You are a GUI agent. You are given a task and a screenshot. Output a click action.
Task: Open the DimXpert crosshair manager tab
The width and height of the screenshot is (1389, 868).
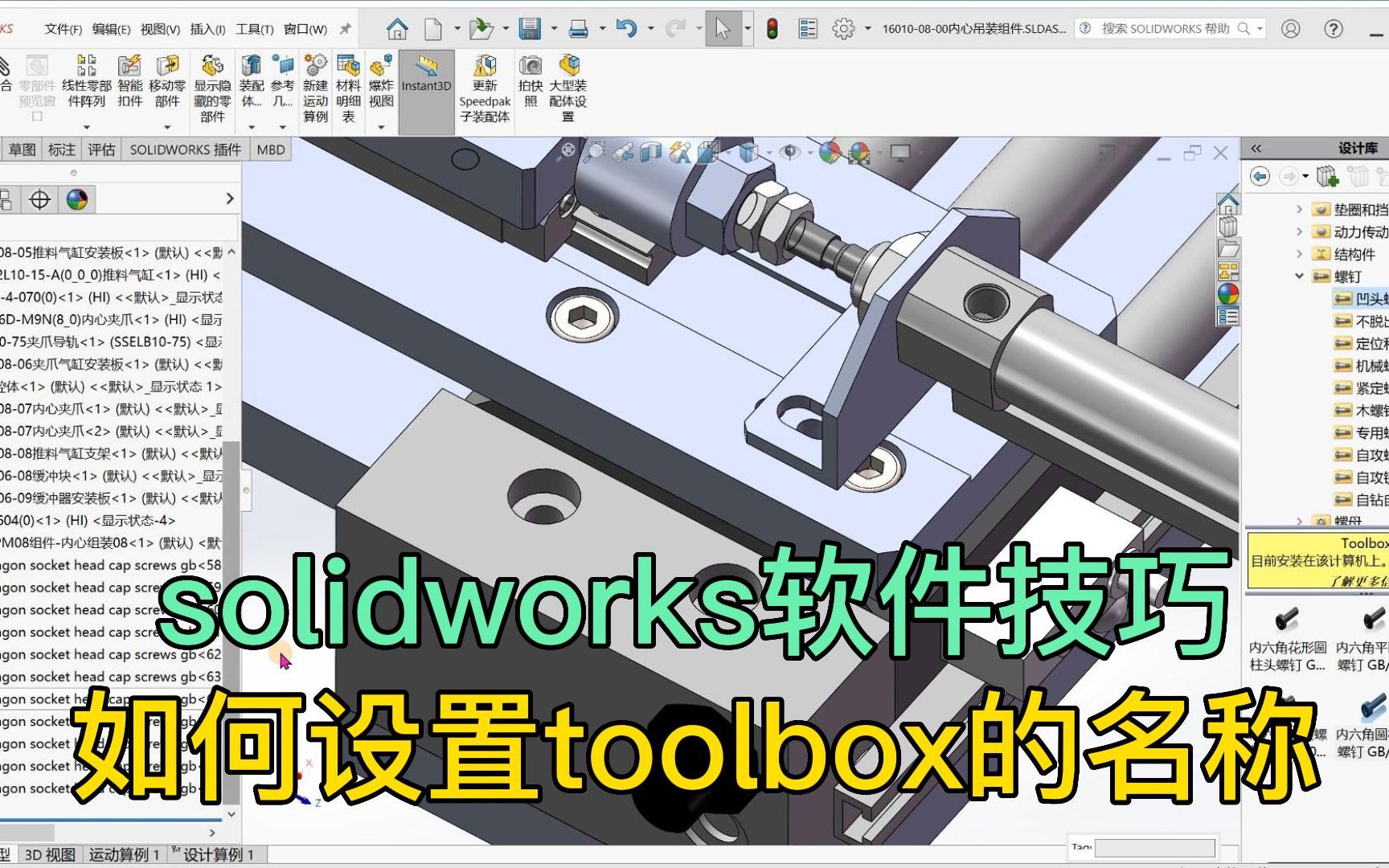(x=39, y=199)
